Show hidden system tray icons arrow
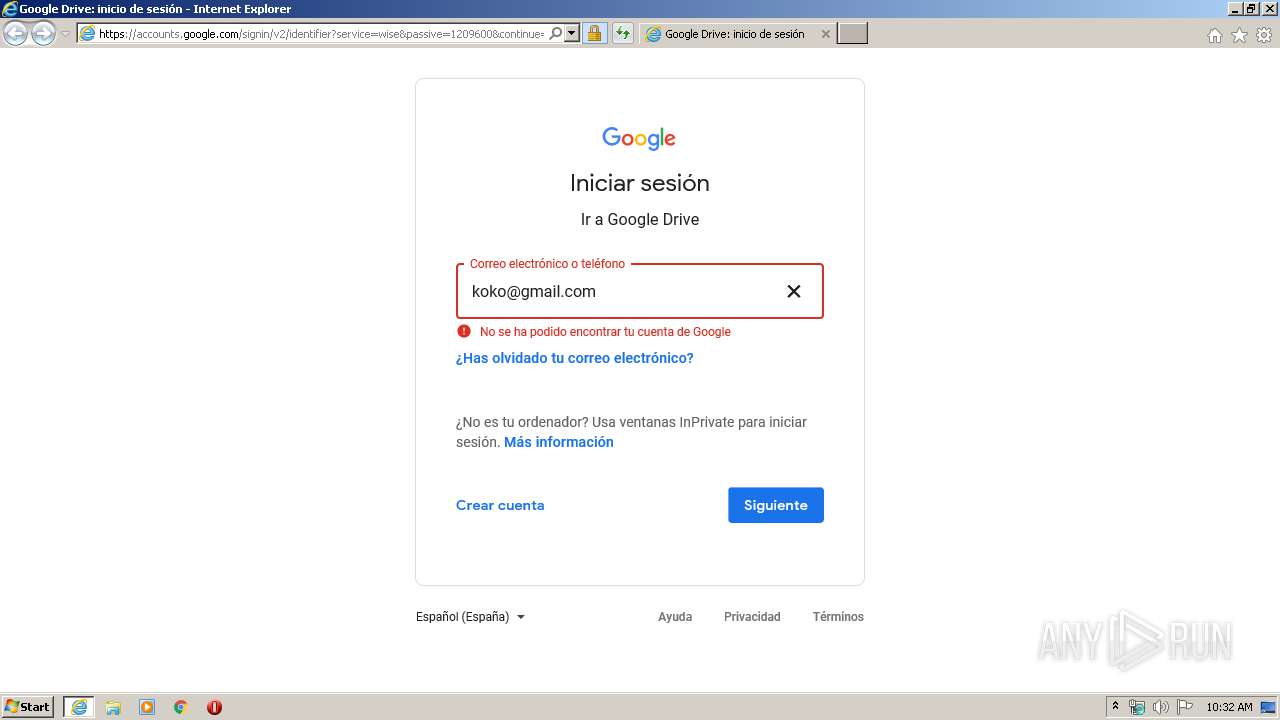The image size is (1280, 720). (x=1115, y=707)
